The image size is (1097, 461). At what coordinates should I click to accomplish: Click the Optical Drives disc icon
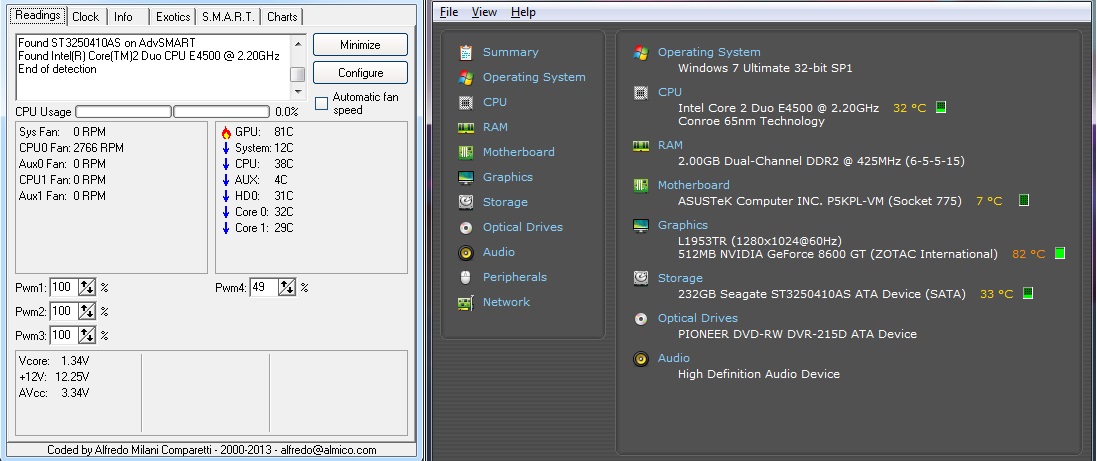pos(465,227)
